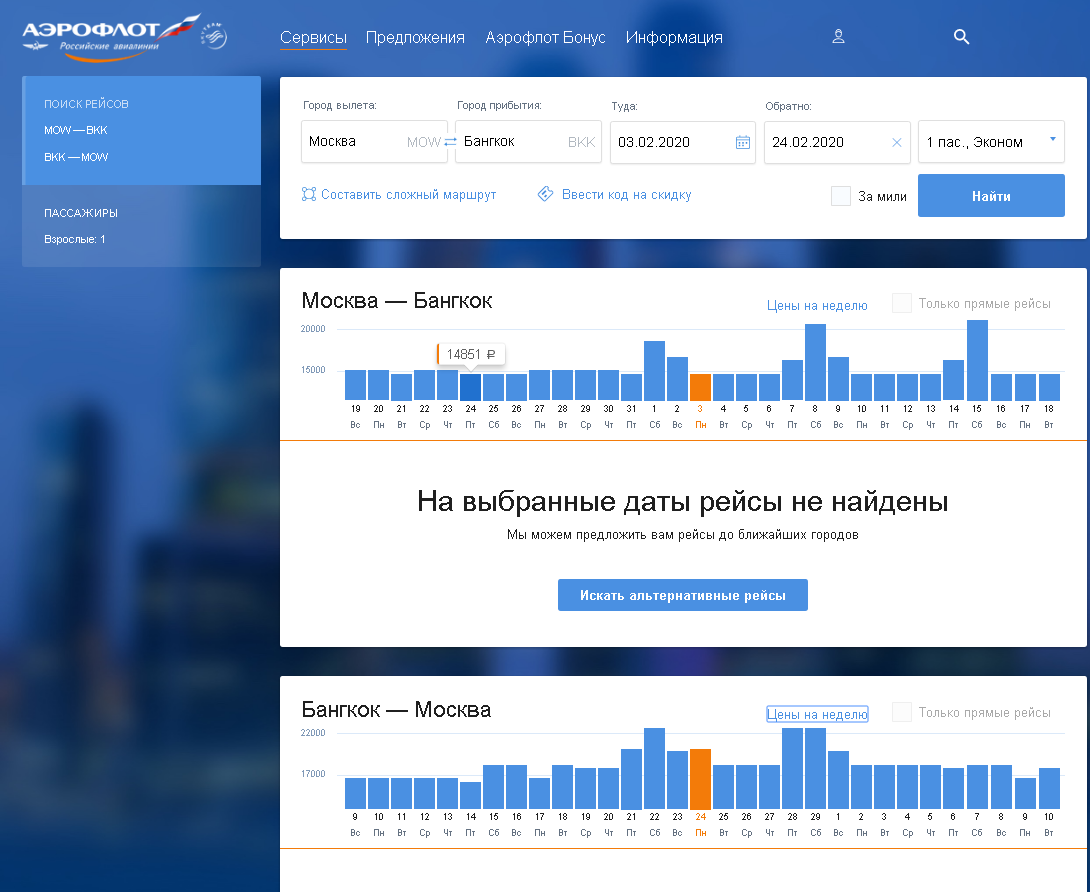Open Сервисы menu

(x=313, y=38)
